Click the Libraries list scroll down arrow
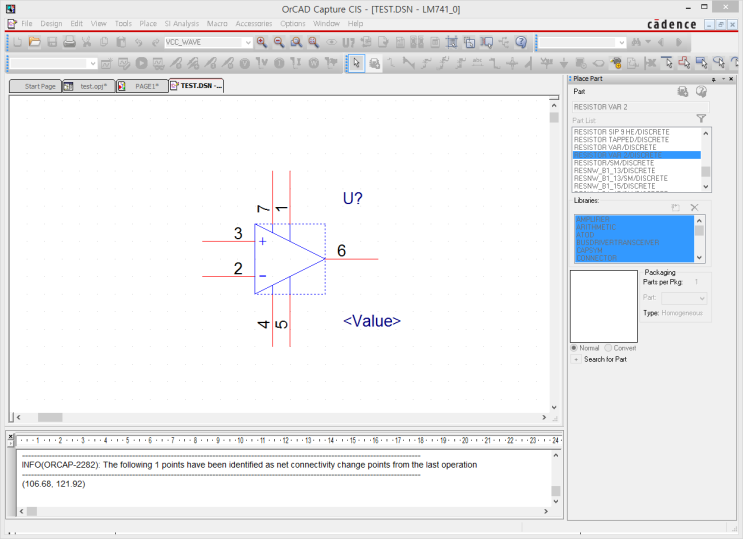The image size is (743, 539). tap(699, 257)
